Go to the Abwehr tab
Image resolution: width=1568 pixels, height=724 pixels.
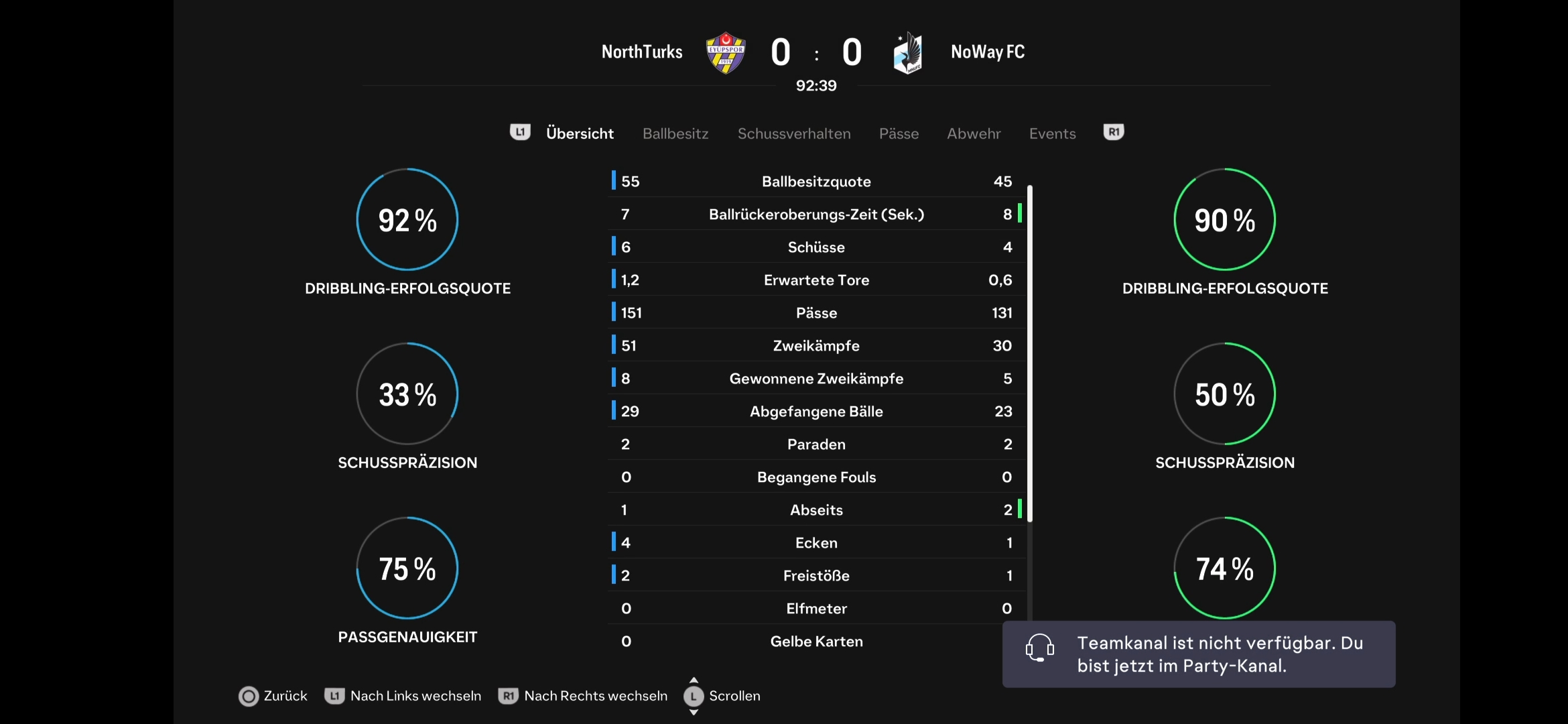pyautogui.click(x=974, y=133)
